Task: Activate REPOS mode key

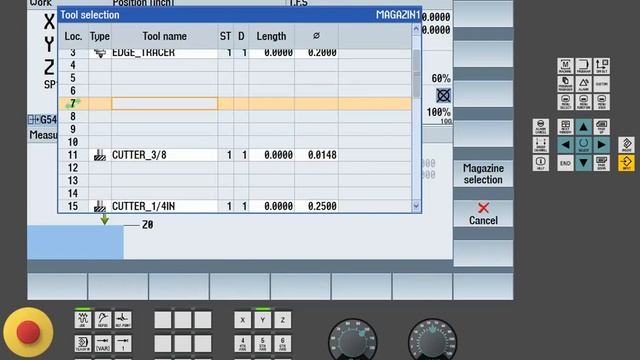Action: click(103, 320)
